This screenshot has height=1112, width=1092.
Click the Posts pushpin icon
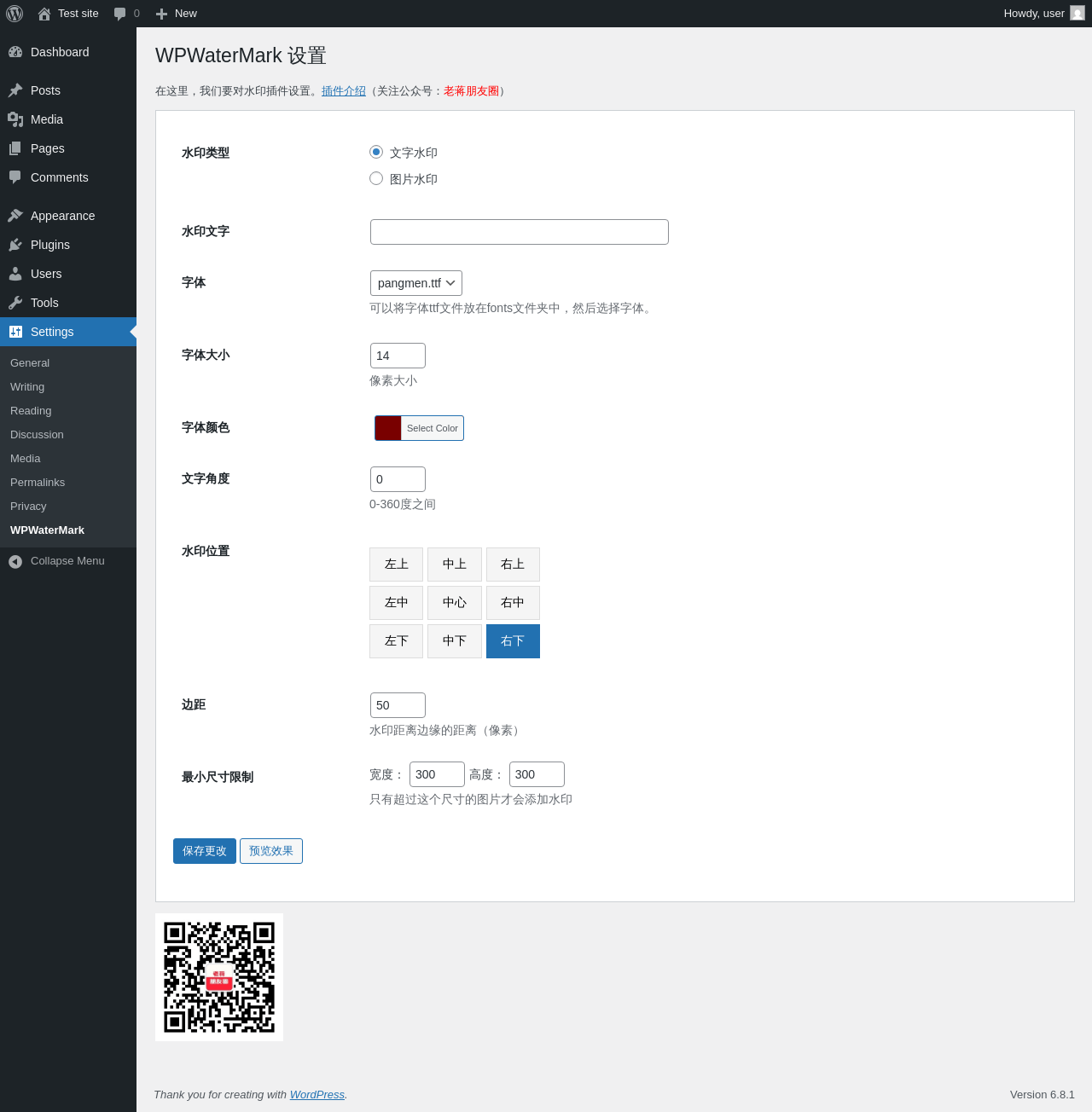(x=15, y=90)
